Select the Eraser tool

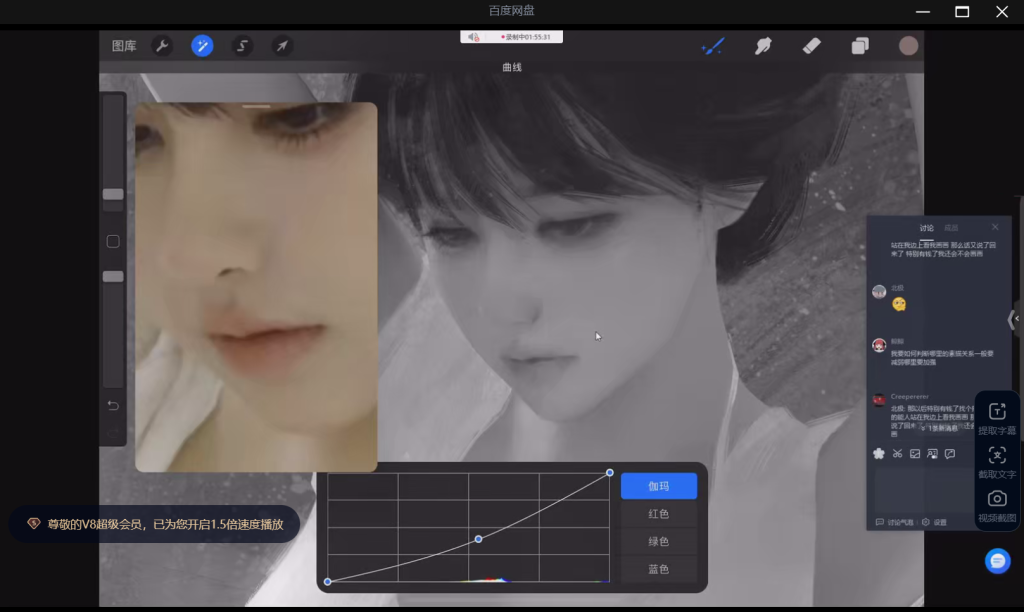point(811,46)
